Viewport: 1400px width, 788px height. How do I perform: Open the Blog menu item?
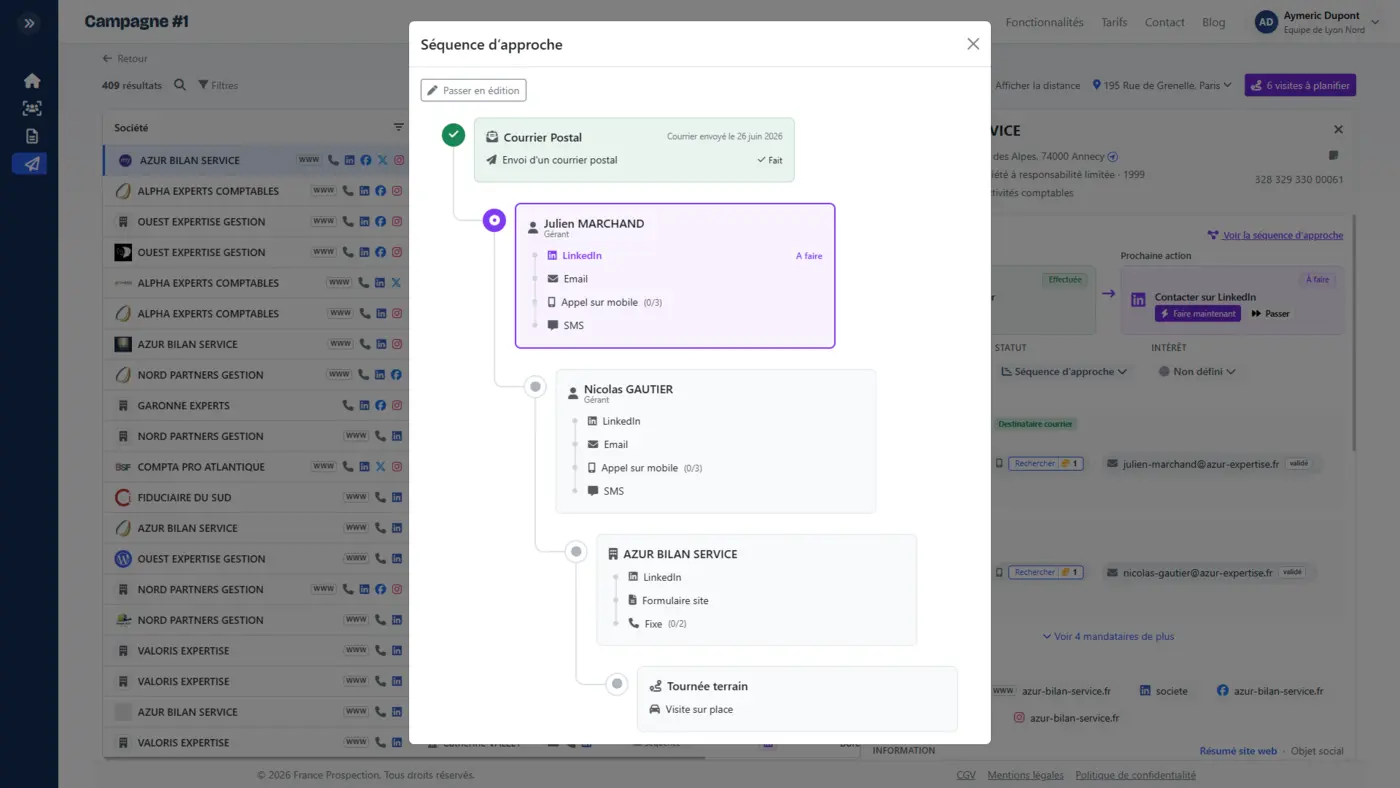pyautogui.click(x=1213, y=22)
